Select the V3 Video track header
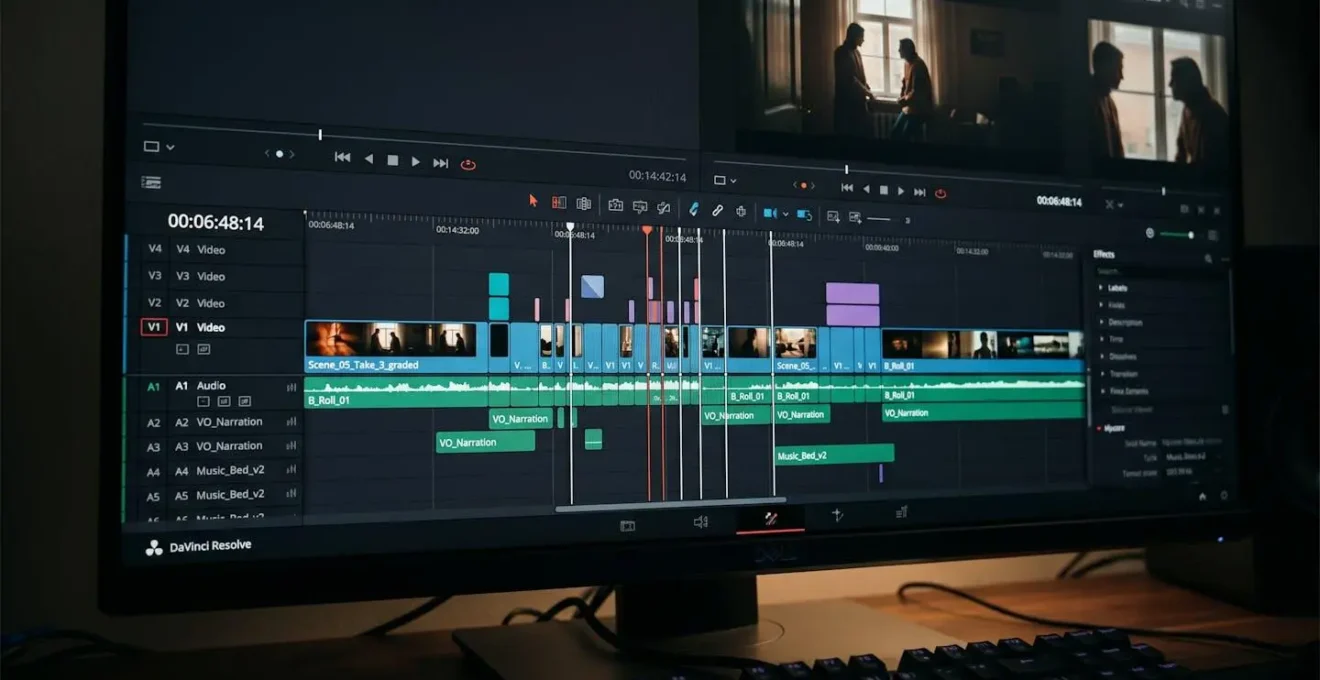Screen dimensions: 1320x680 (x=213, y=276)
